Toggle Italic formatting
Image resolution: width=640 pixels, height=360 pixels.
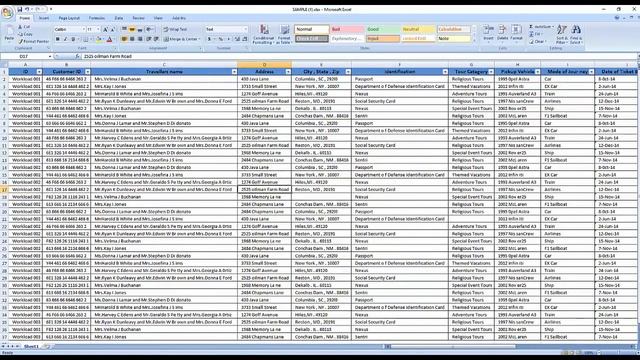click(x=65, y=39)
